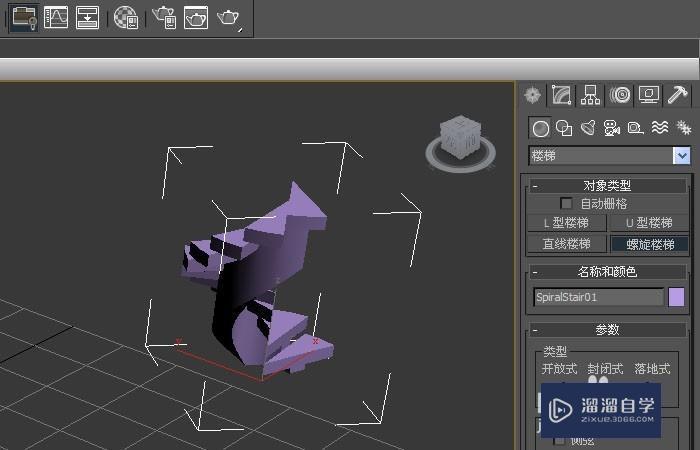Open the purple object color swatch

tap(676, 297)
